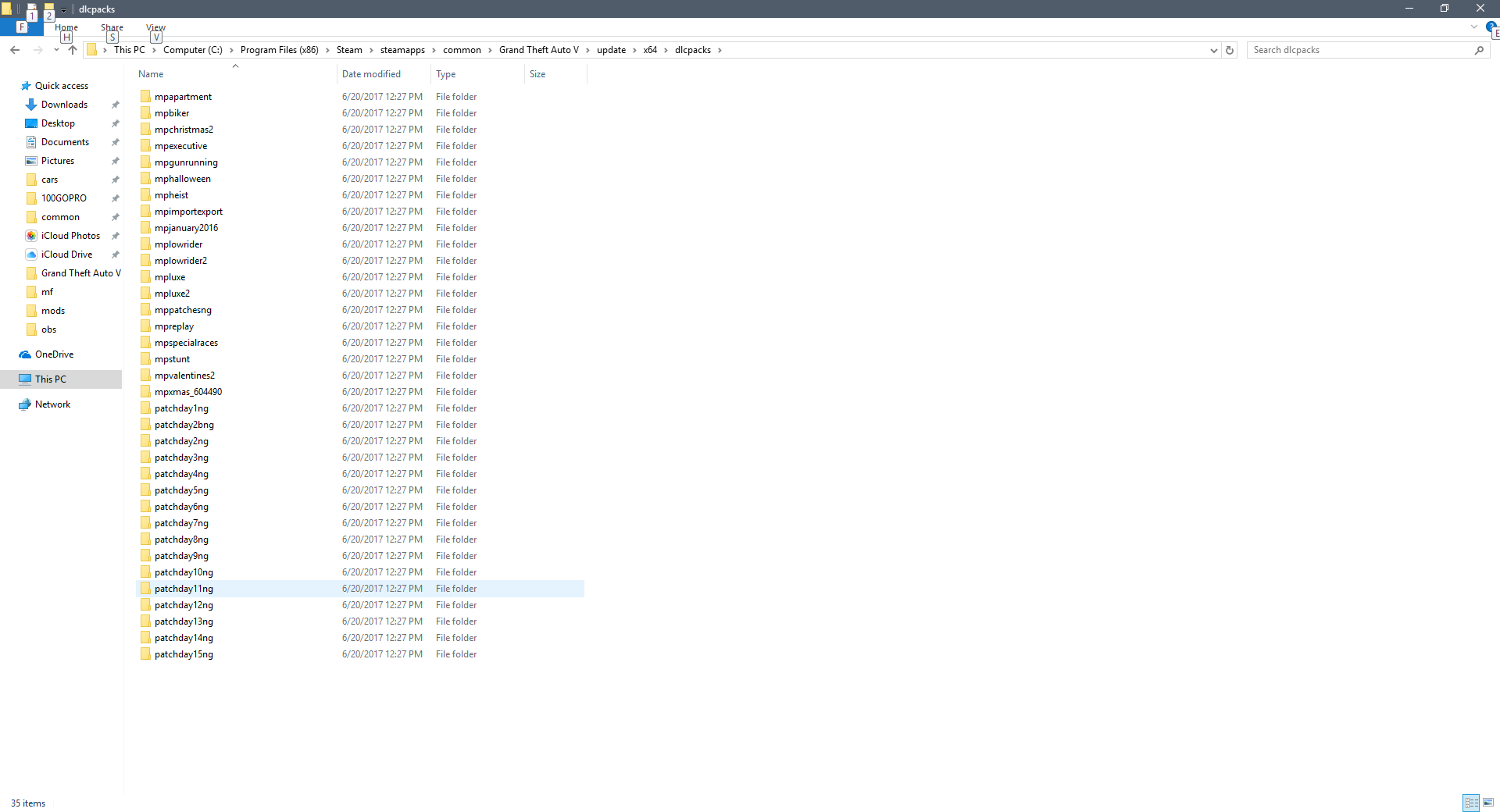This screenshot has width=1500, height=812.
Task: Click update in the address path
Action: pyautogui.click(x=611, y=50)
